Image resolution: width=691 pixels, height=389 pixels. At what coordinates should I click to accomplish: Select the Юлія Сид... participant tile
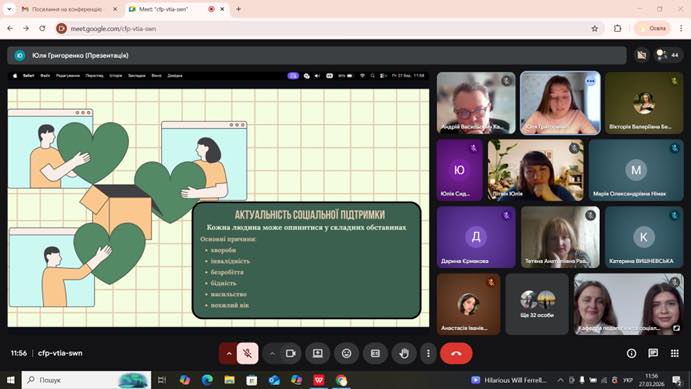pyautogui.click(x=459, y=170)
